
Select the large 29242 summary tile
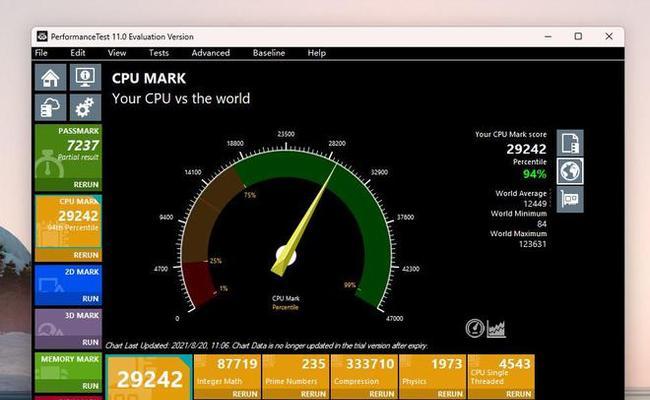click(x=149, y=377)
